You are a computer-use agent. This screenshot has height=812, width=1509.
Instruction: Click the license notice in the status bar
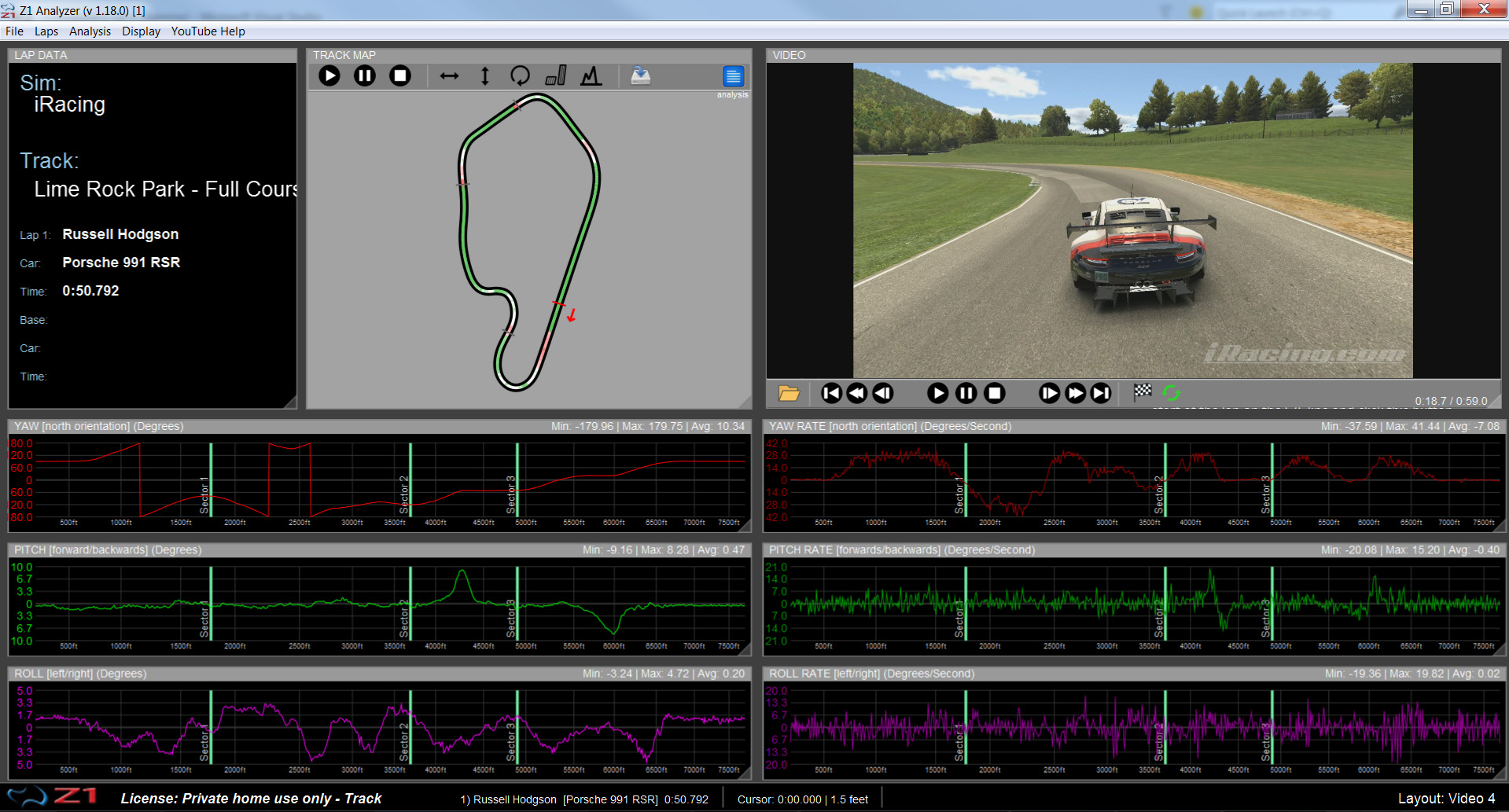tap(251, 799)
